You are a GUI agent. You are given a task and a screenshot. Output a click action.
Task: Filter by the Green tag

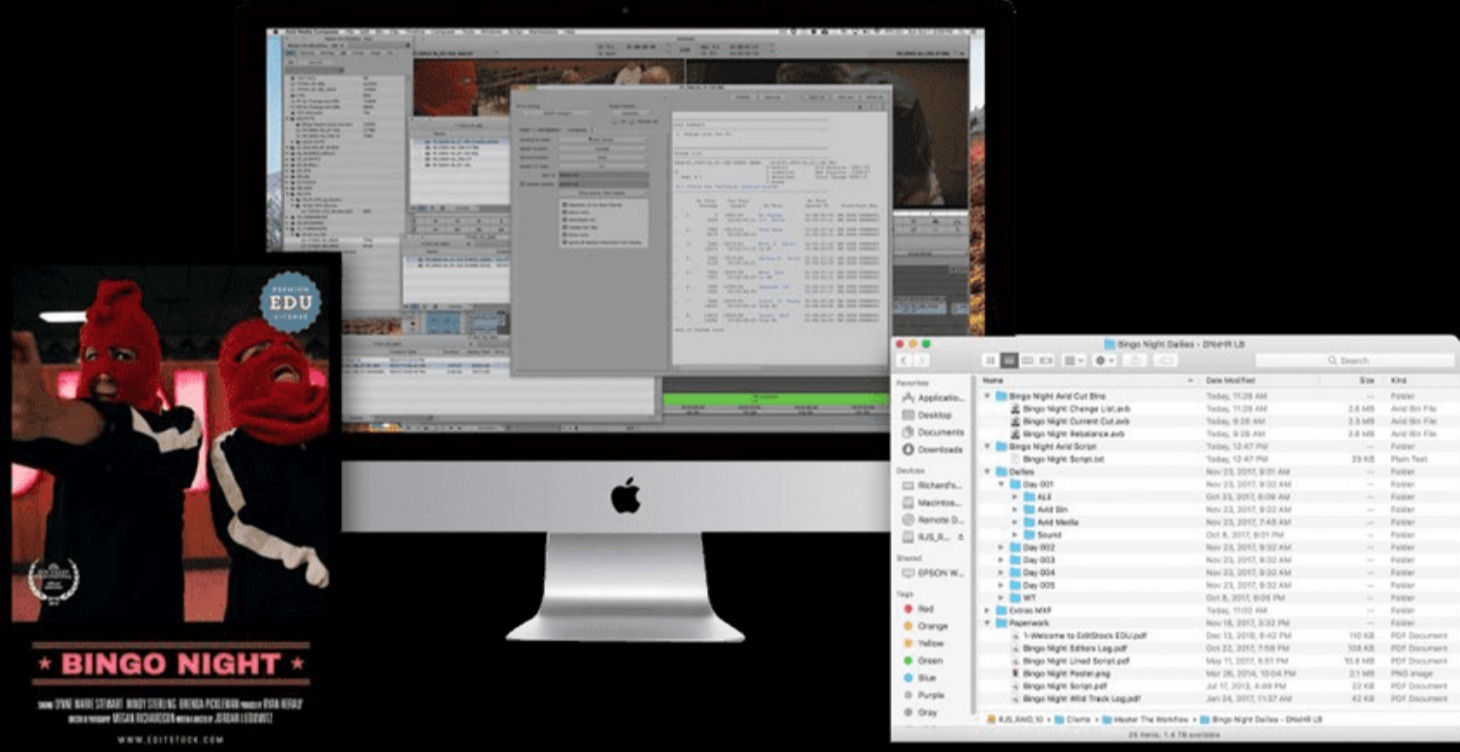click(922, 661)
